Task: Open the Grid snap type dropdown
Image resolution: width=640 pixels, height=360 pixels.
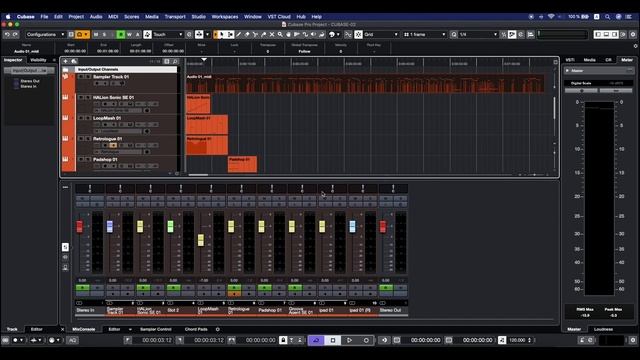Action: point(381,35)
